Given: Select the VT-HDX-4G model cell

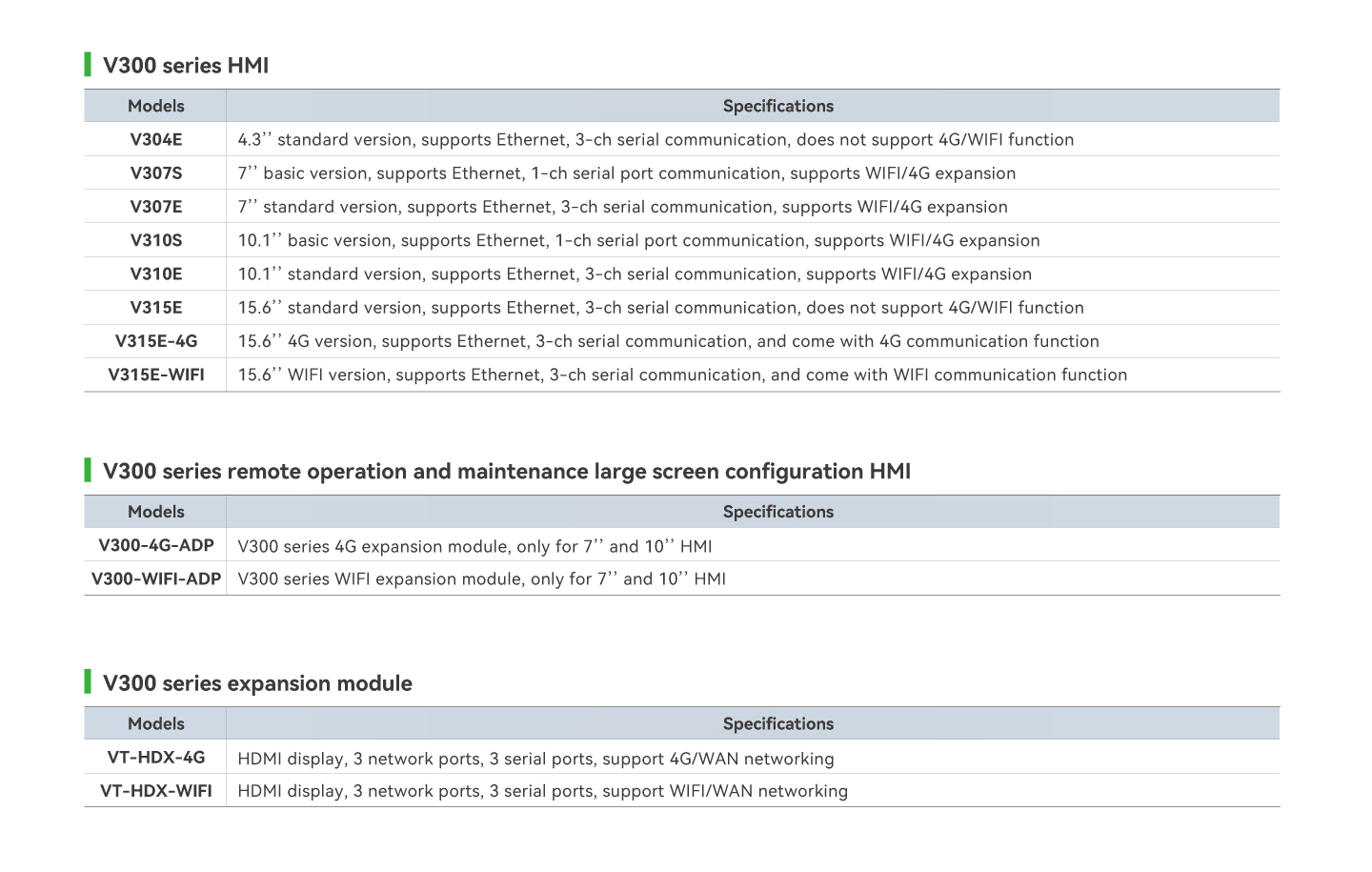Looking at the screenshot, I should pyautogui.click(x=155, y=758).
